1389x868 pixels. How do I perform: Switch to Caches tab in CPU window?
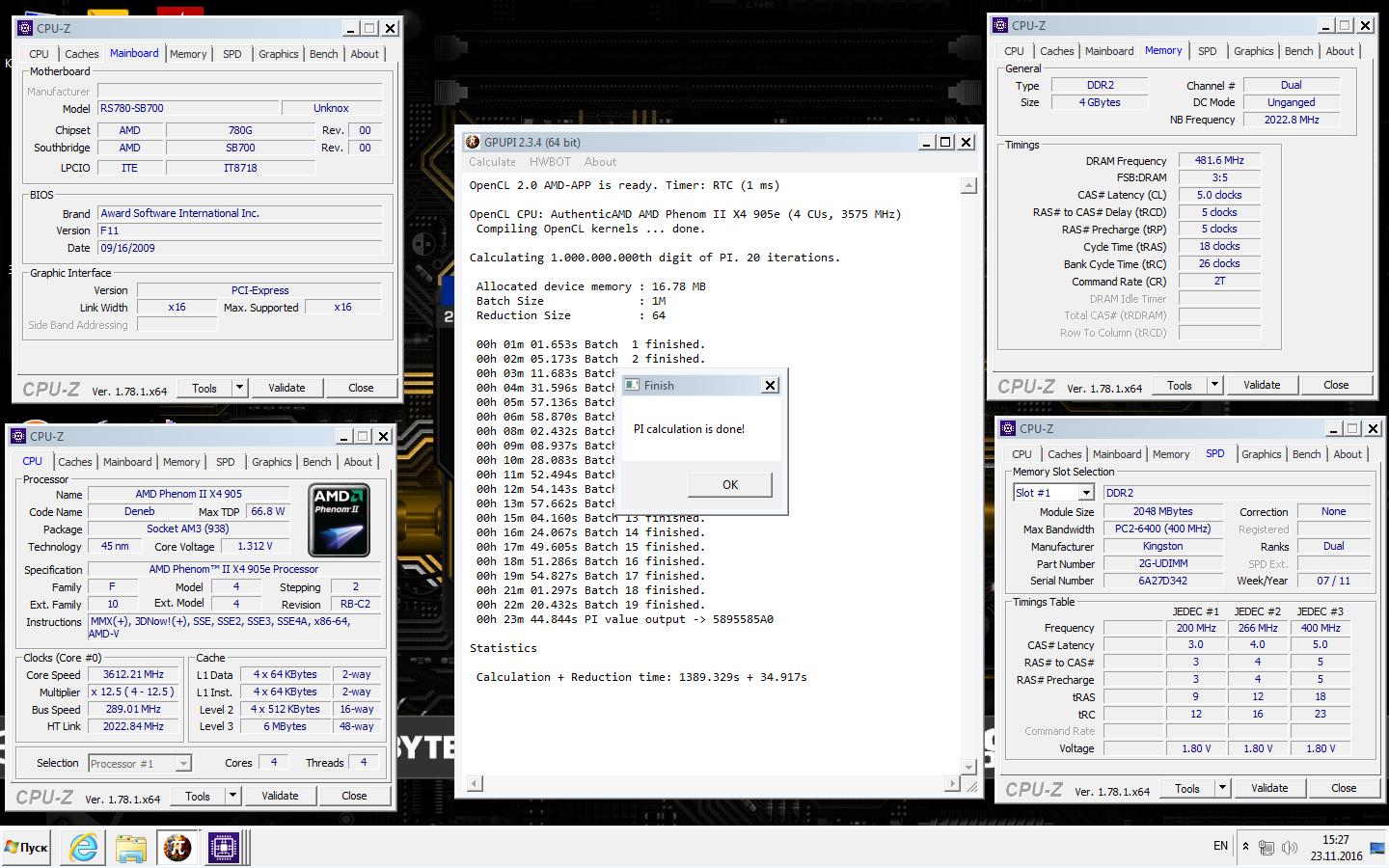click(x=75, y=462)
